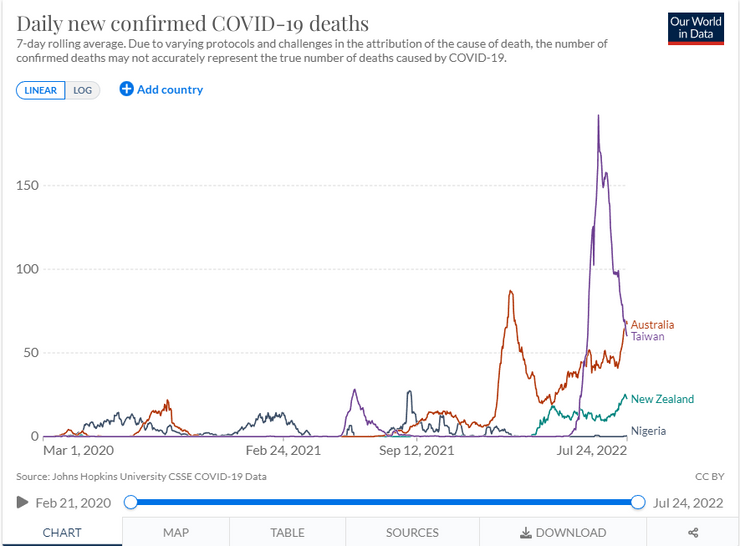
Task: Open the SOURCES tab
Action: 412,532
